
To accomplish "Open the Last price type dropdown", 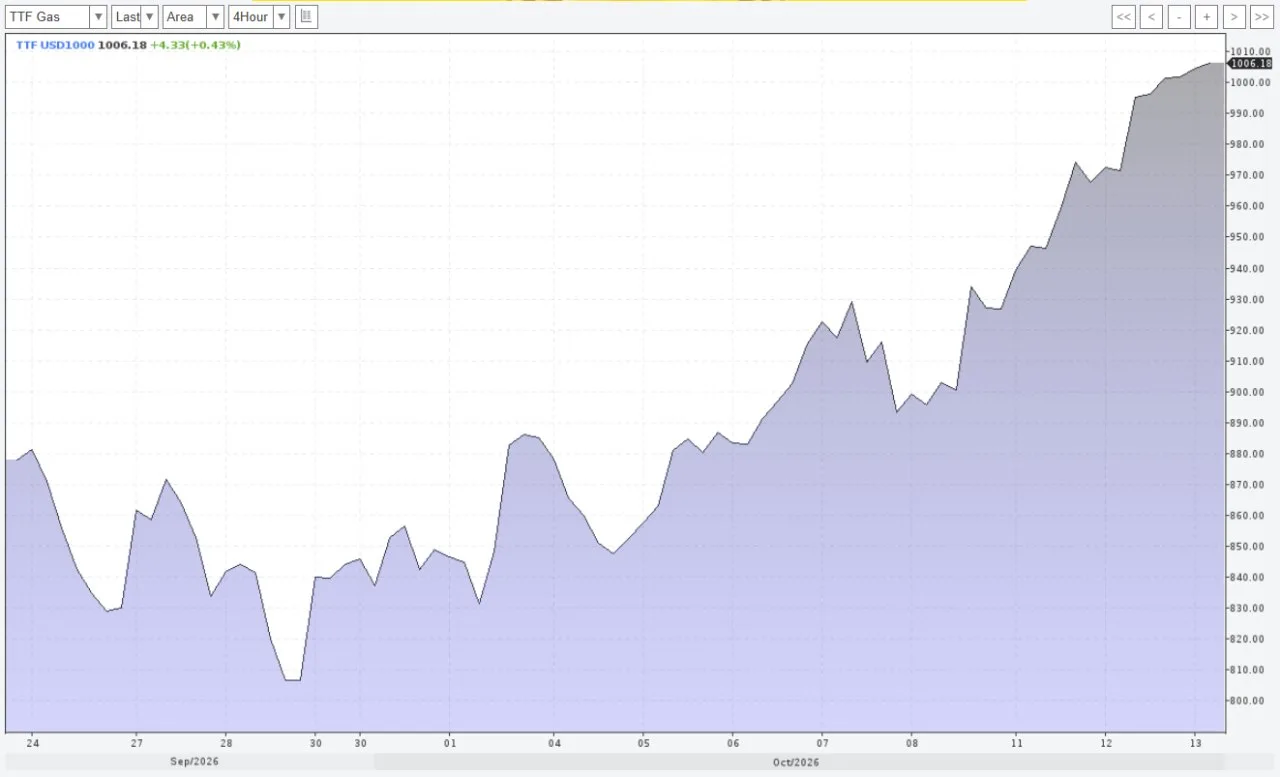I will pyautogui.click(x=135, y=17).
